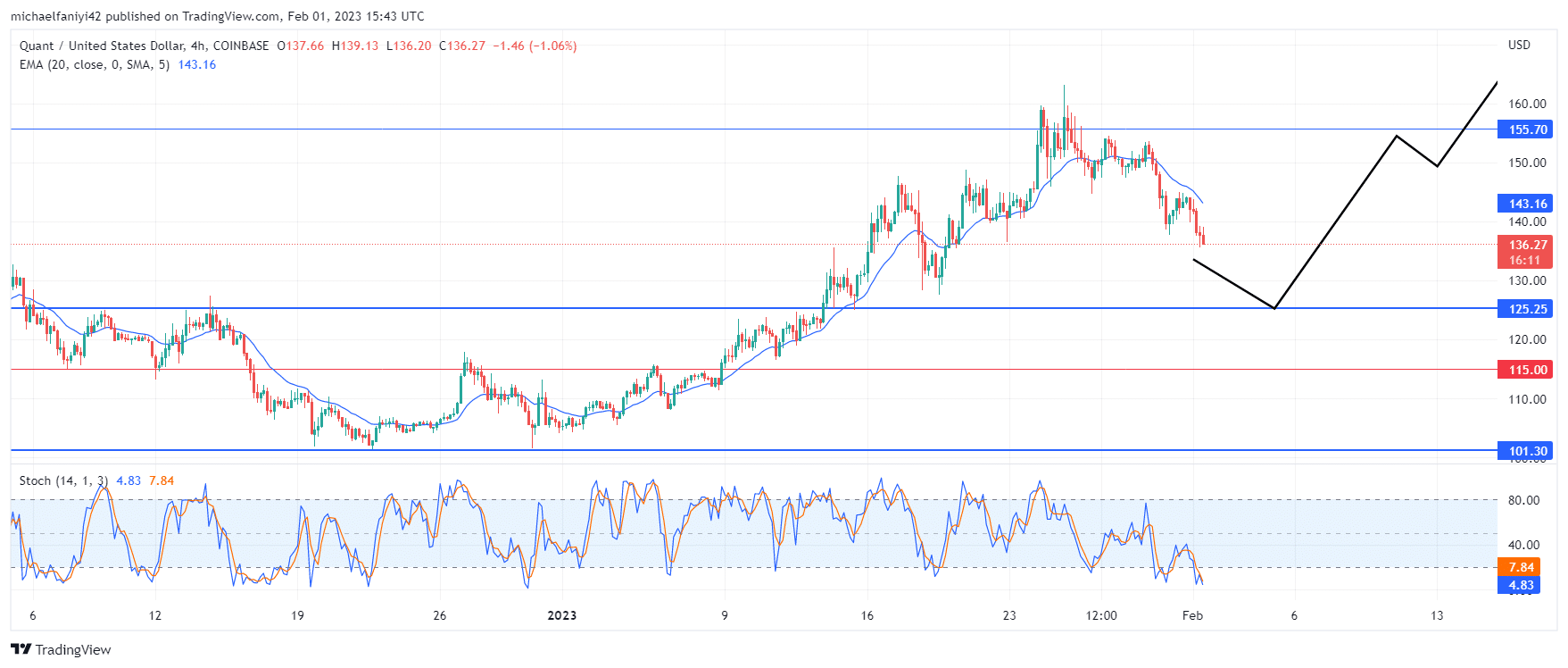This screenshot has width=1568, height=668.
Task: Select the EMA (20, close, 0, SMA, 5) legend
Action: [95, 64]
